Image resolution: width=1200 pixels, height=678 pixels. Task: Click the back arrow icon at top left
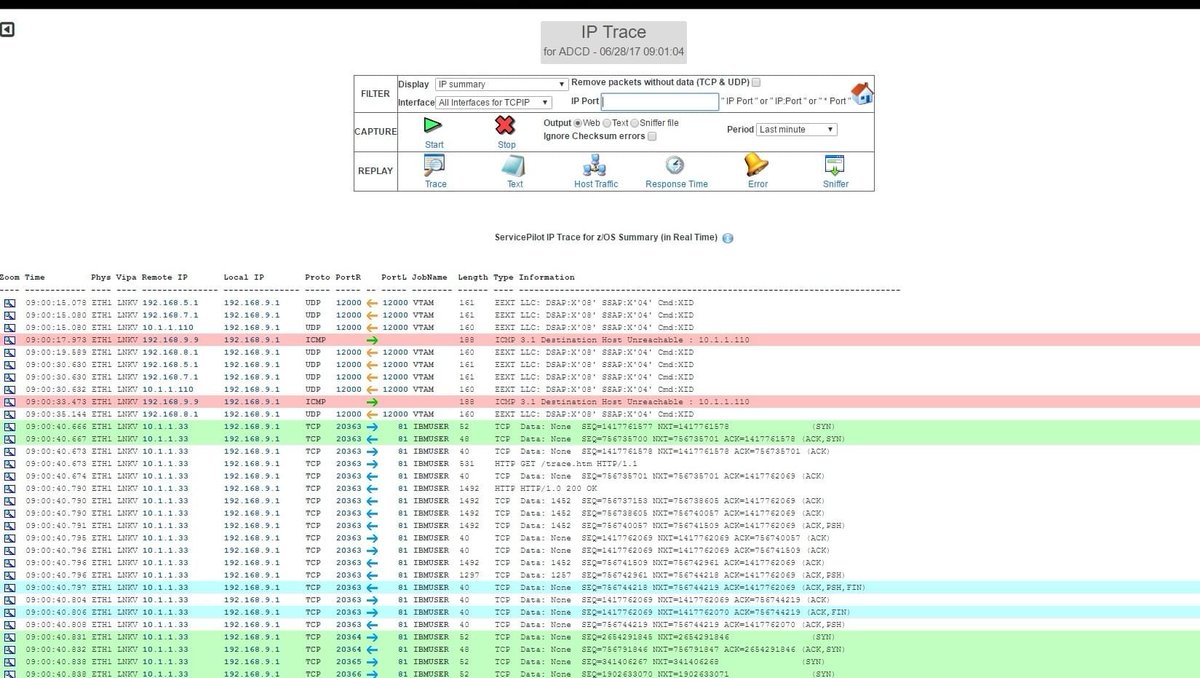7,30
